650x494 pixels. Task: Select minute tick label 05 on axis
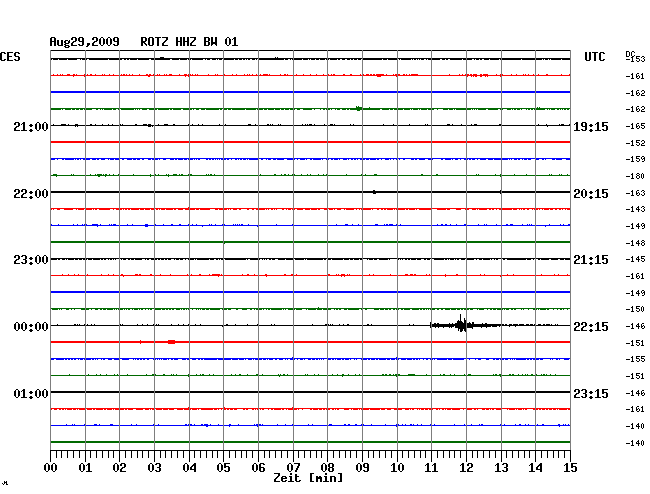[x=223, y=467]
